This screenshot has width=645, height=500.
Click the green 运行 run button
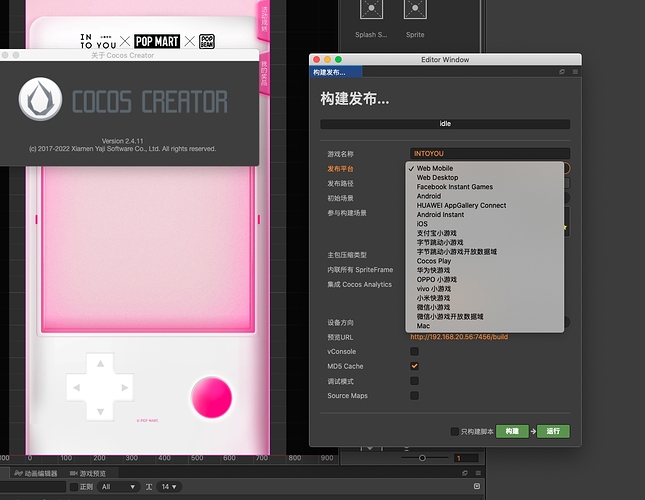click(553, 431)
